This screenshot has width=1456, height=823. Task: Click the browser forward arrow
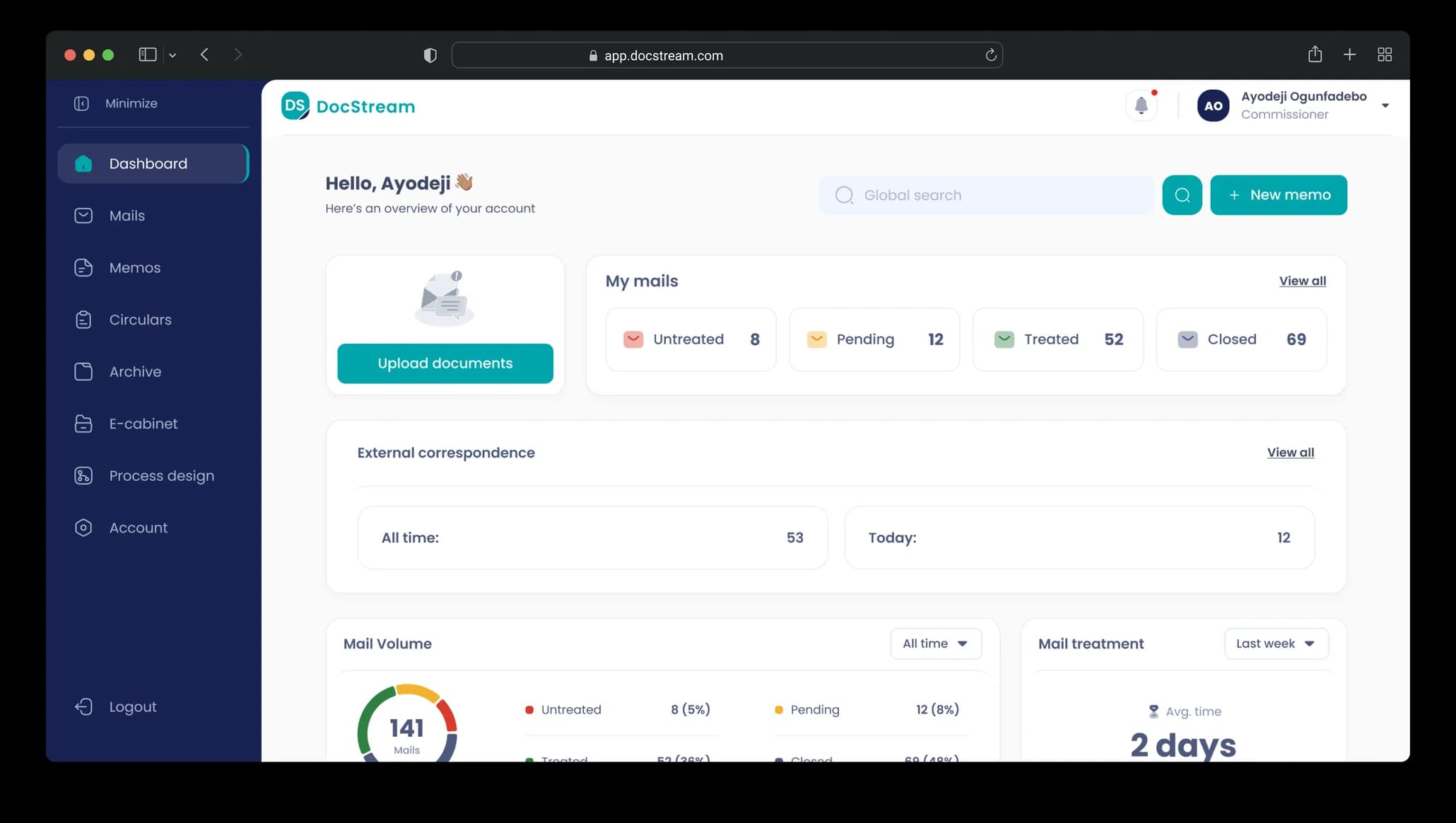coord(237,54)
